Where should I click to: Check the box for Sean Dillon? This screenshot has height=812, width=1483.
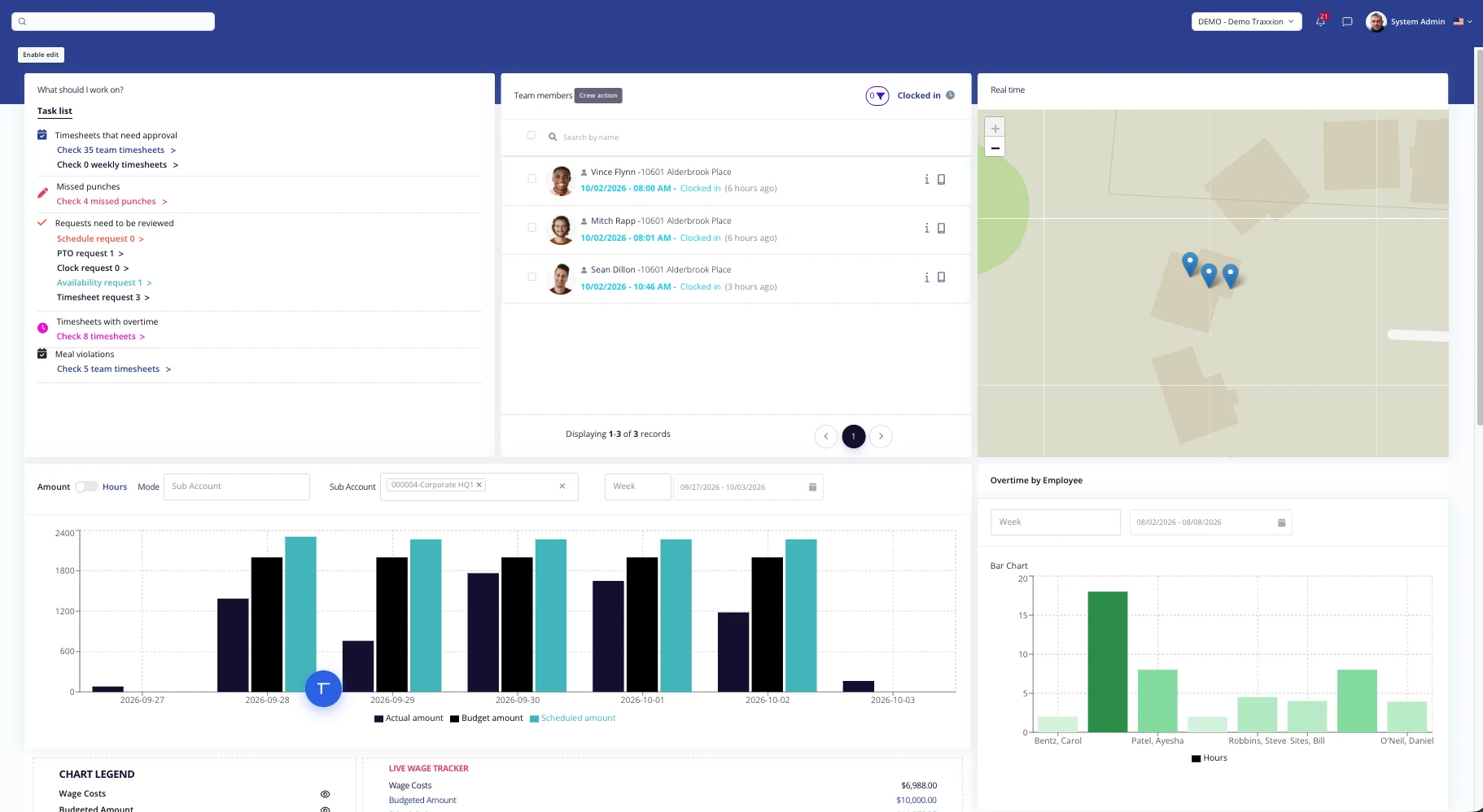click(x=532, y=277)
